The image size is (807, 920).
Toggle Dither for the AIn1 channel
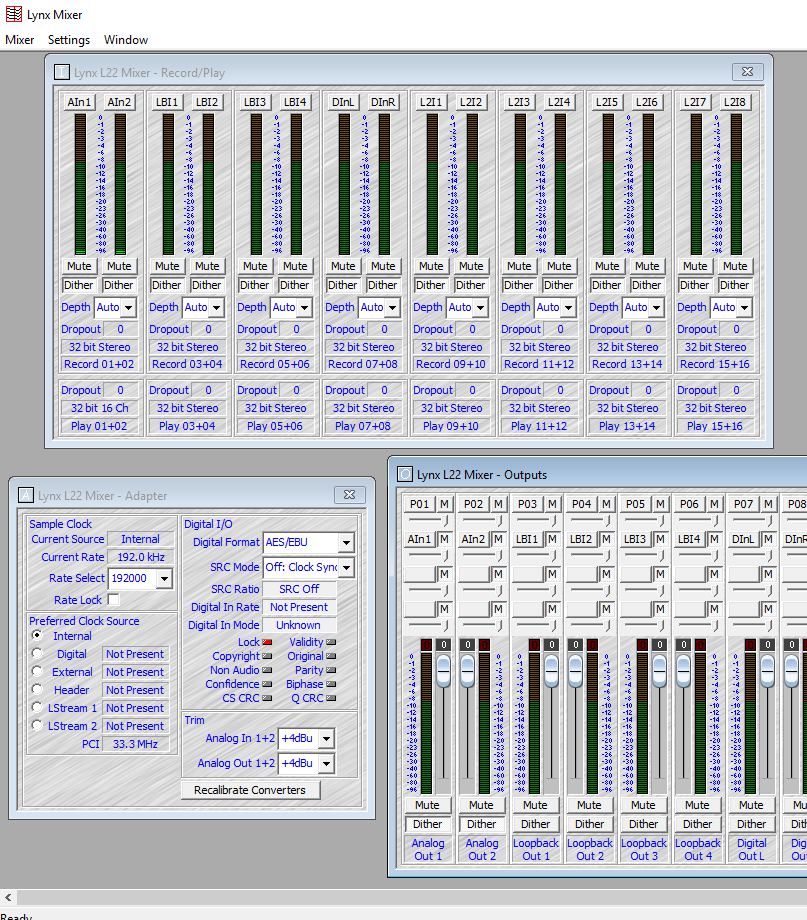pos(79,285)
